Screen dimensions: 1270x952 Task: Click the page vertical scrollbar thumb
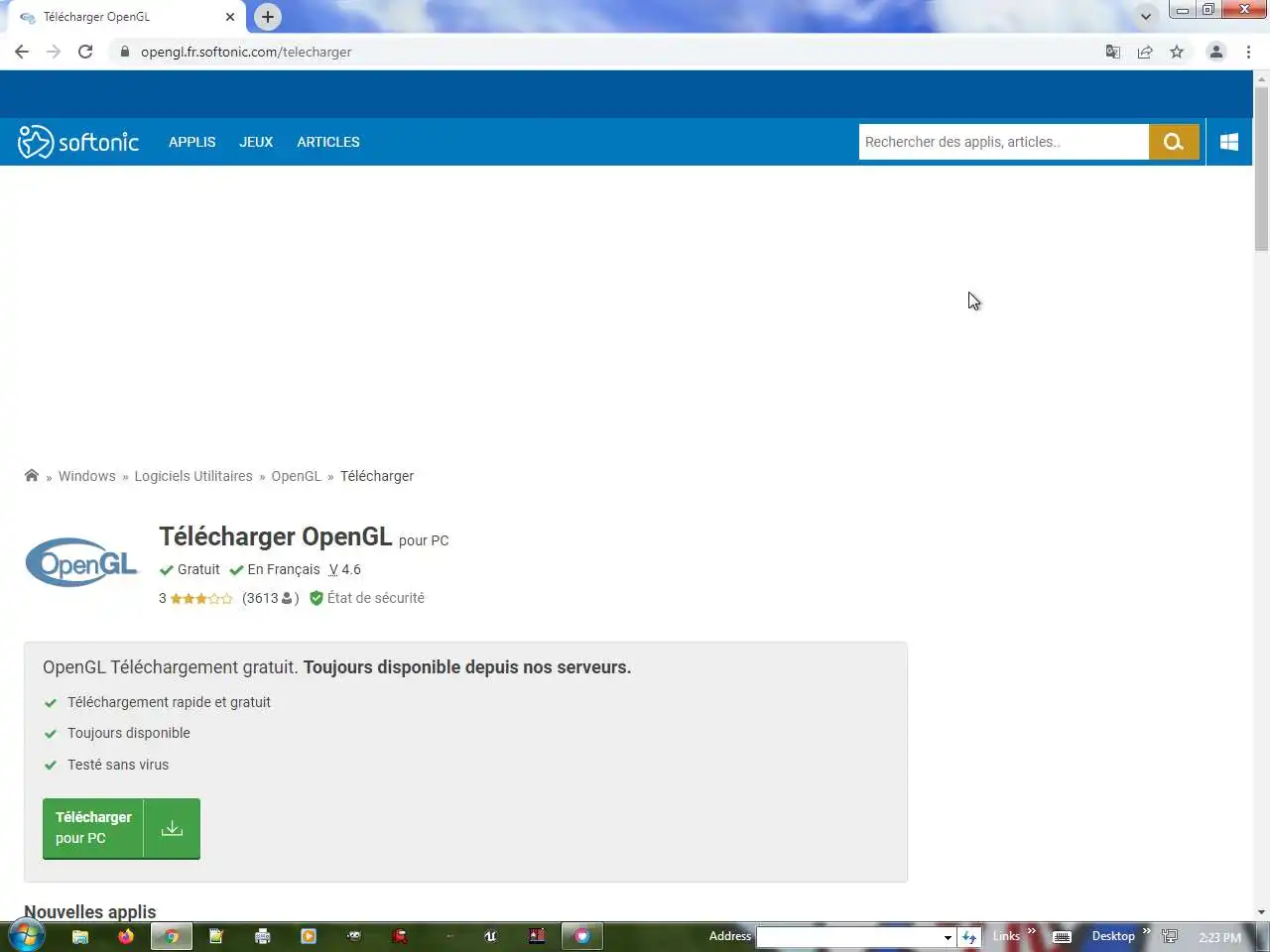[1261, 169]
